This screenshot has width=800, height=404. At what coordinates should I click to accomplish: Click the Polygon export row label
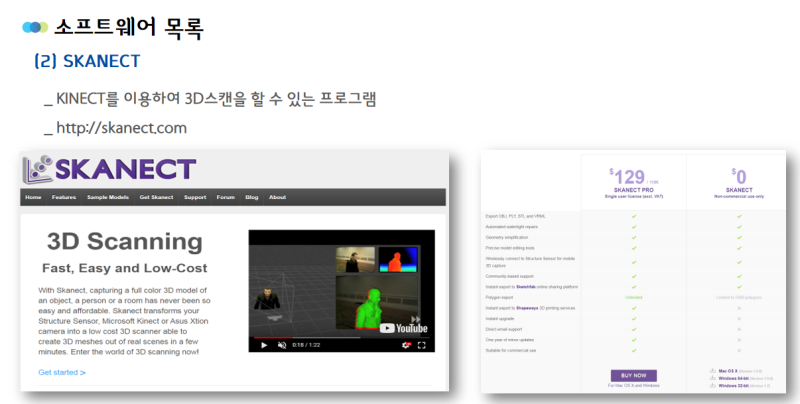pos(499,297)
